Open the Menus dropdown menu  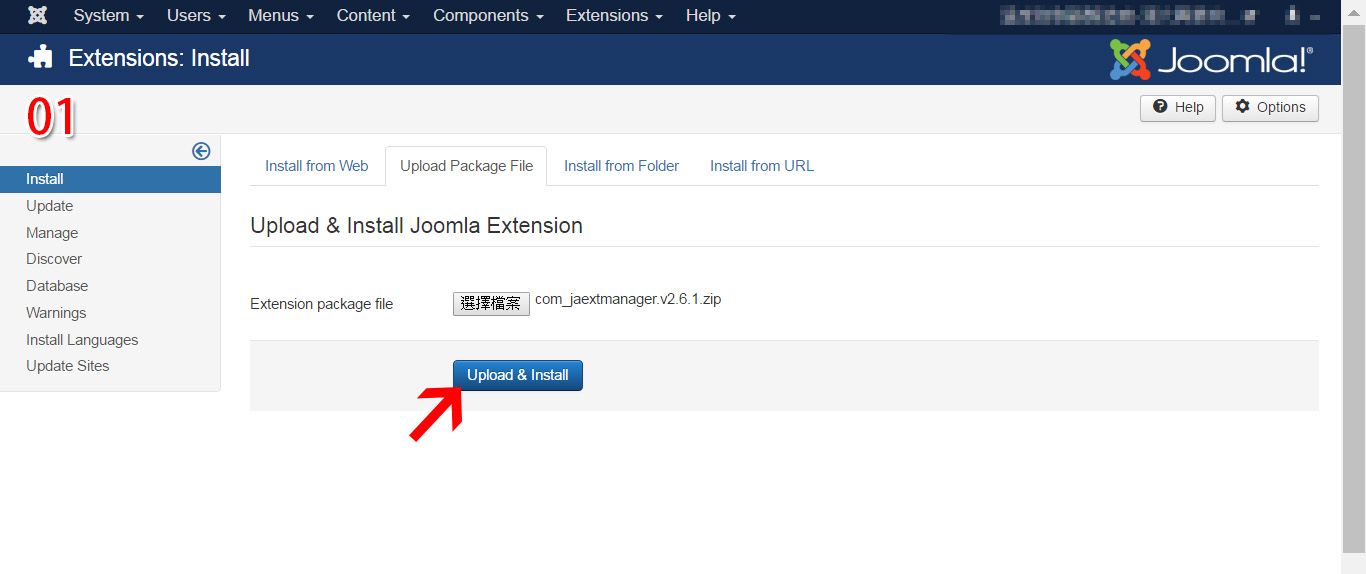281,16
